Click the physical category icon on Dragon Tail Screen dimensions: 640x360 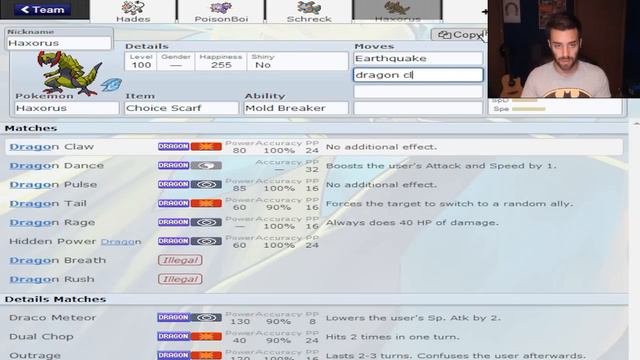[x=206, y=203]
